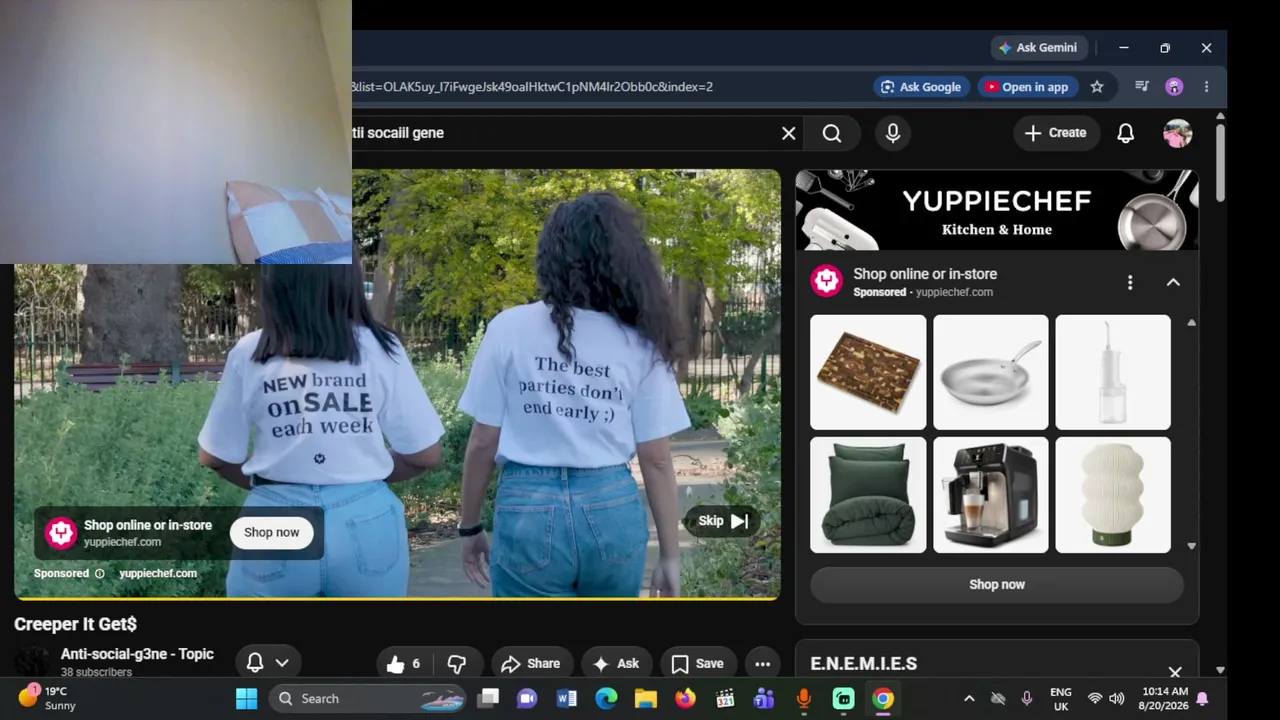Image resolution: width=1280 pixels, height=720 pixels.
Task: Open Microsoft Edge from the taskbar
Action: click(x=606, y=699)
